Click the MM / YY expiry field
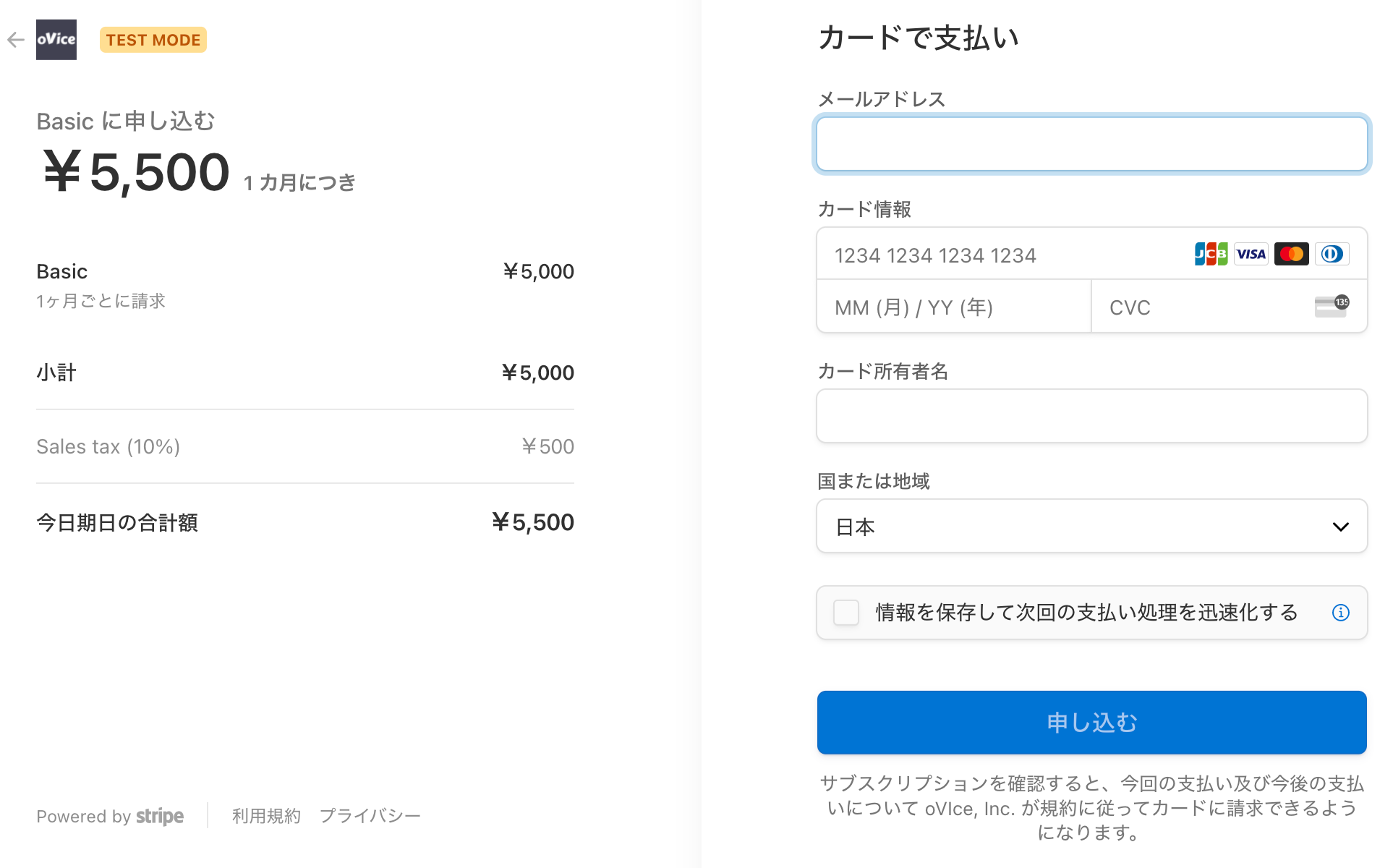The height and width of the screenshot is (868, 1393). (x=954, y=307)
